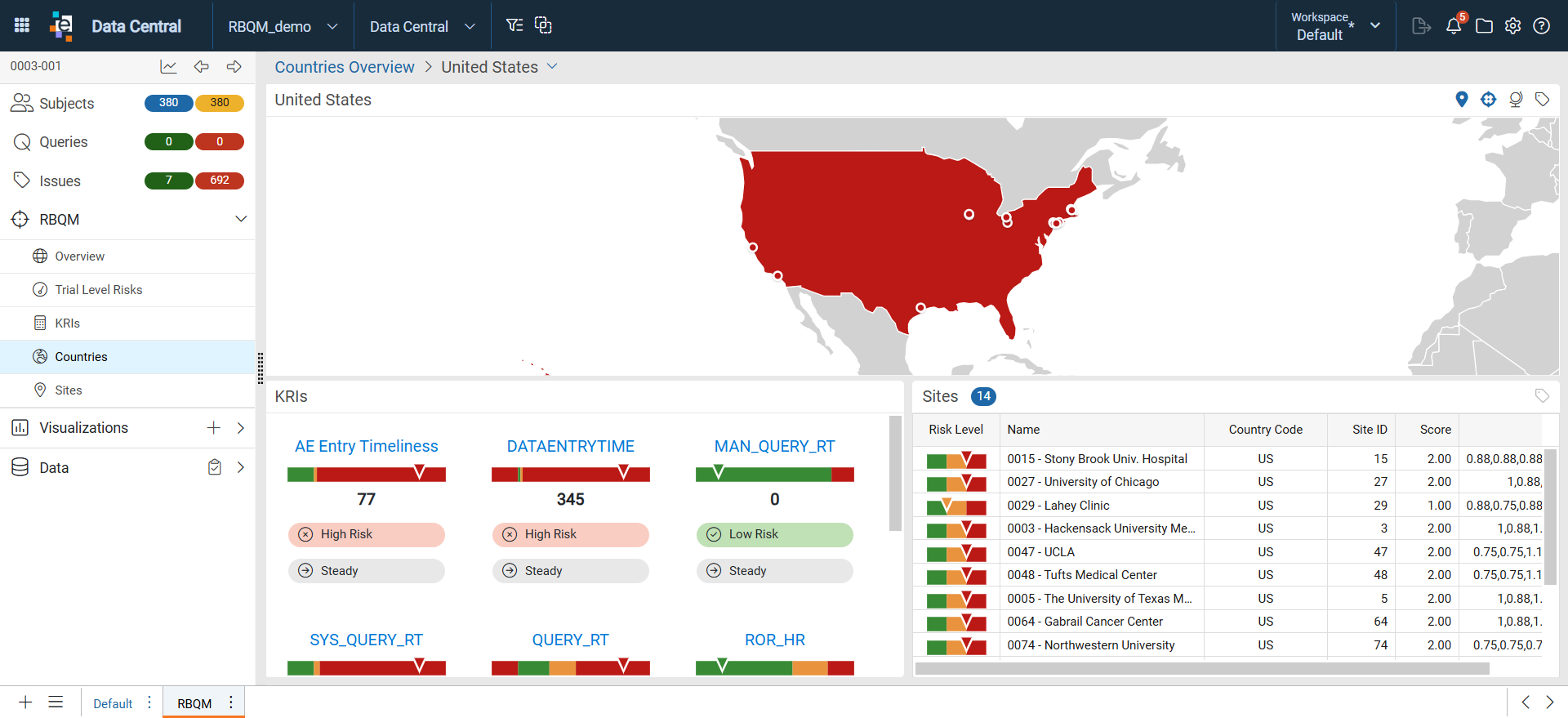Open the folder icon in header
Viewport: 1568px width, 718px height.
(x=1484, y=26)
